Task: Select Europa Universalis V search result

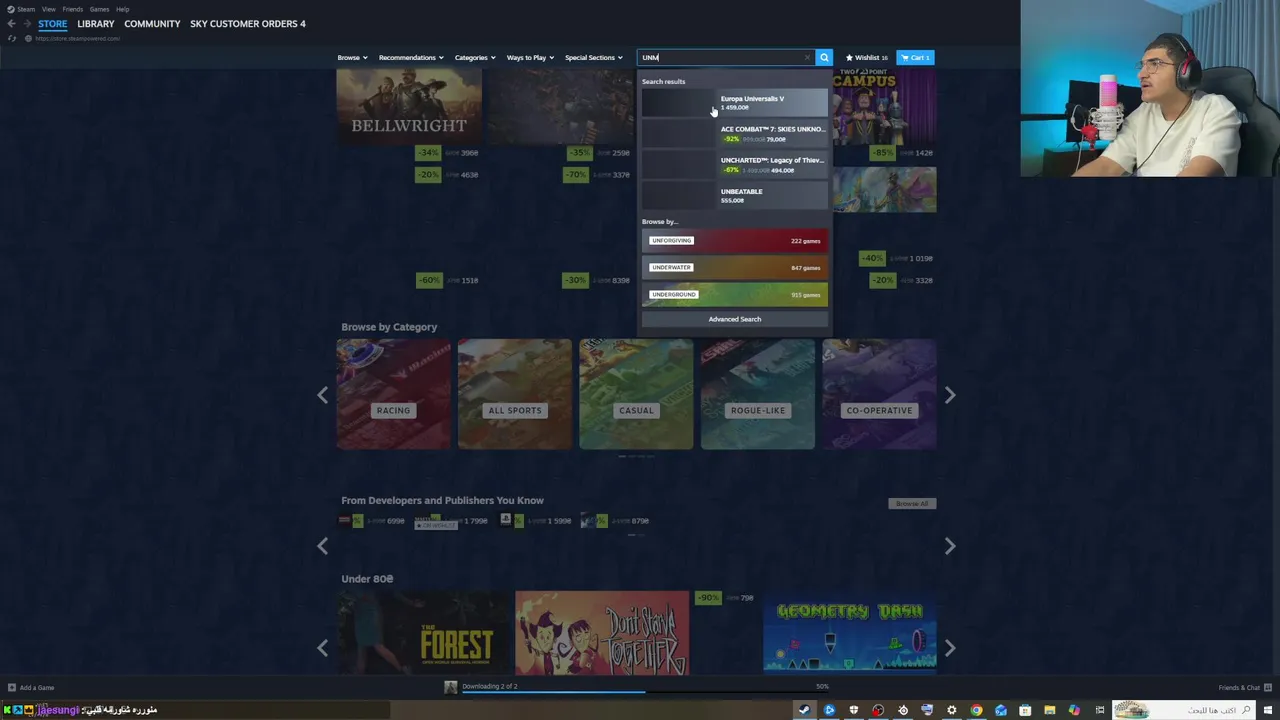Action: 735,103
